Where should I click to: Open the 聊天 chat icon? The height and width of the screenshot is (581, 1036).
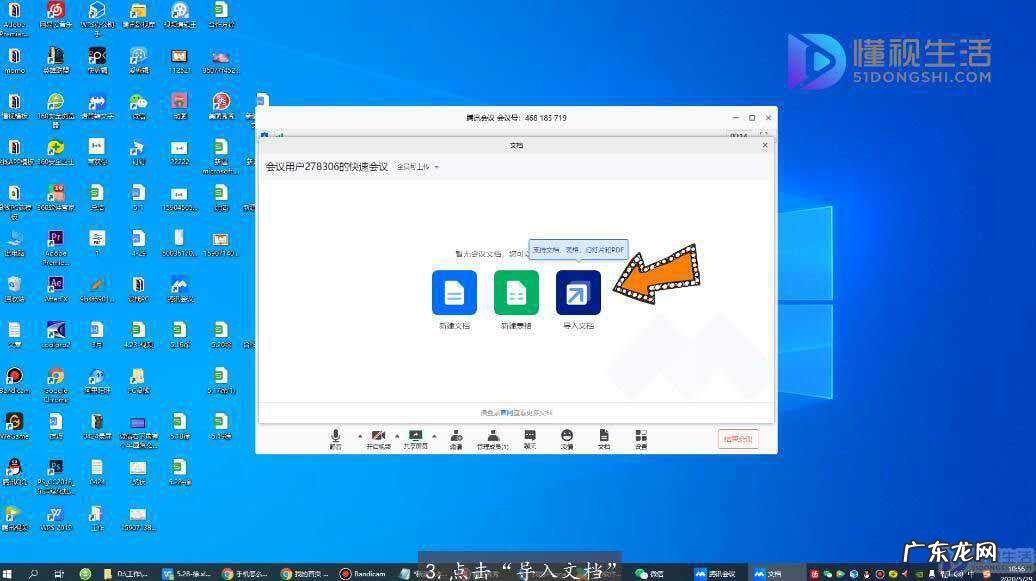(x=530, y=437)
